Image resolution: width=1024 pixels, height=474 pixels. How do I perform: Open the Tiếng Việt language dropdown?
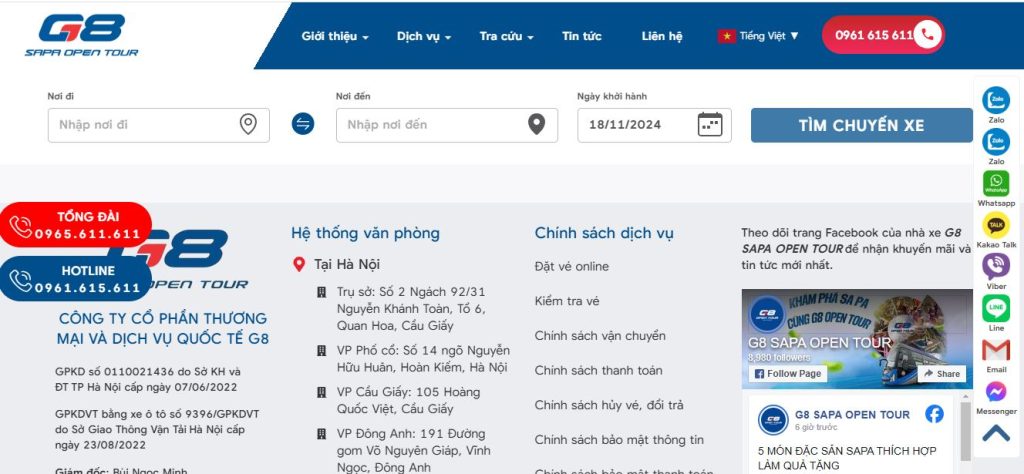coord(758,37)
